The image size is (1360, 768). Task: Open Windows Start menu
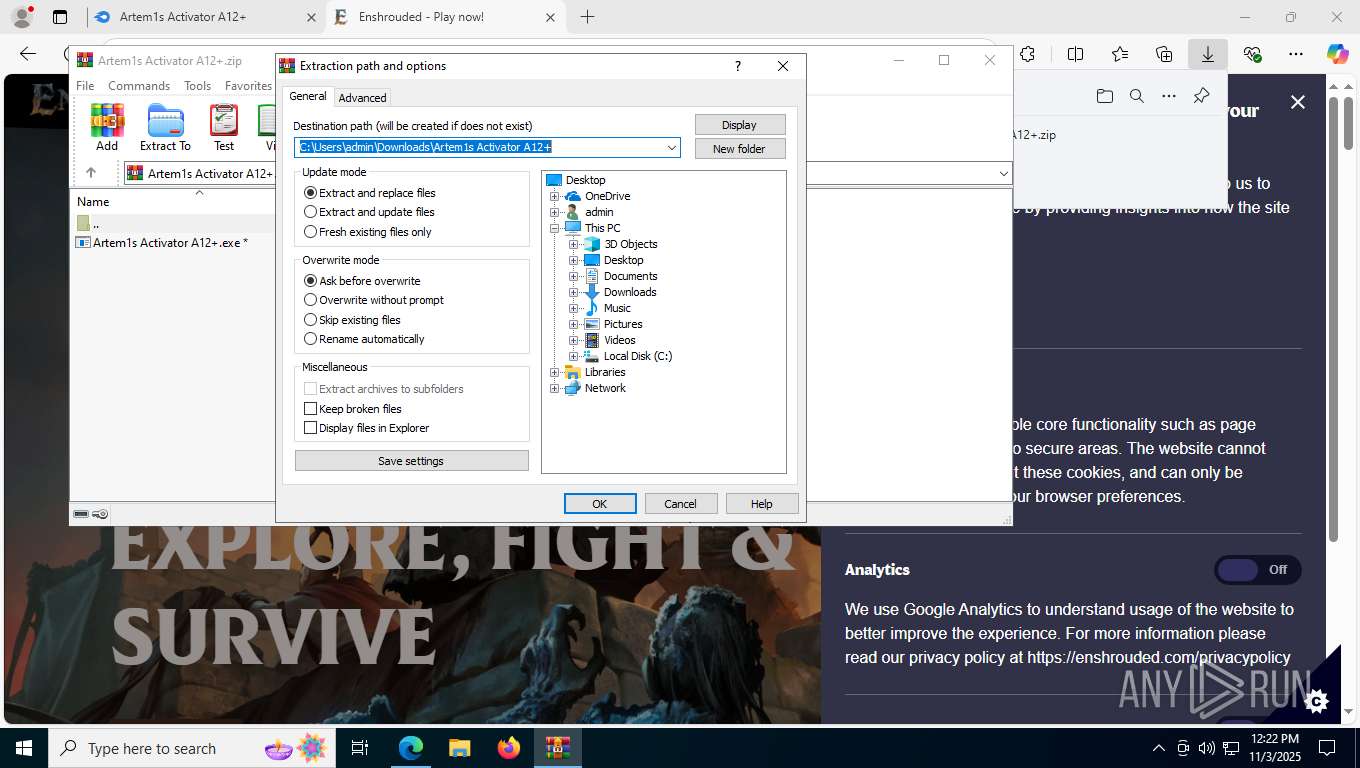tap(23, 748)
